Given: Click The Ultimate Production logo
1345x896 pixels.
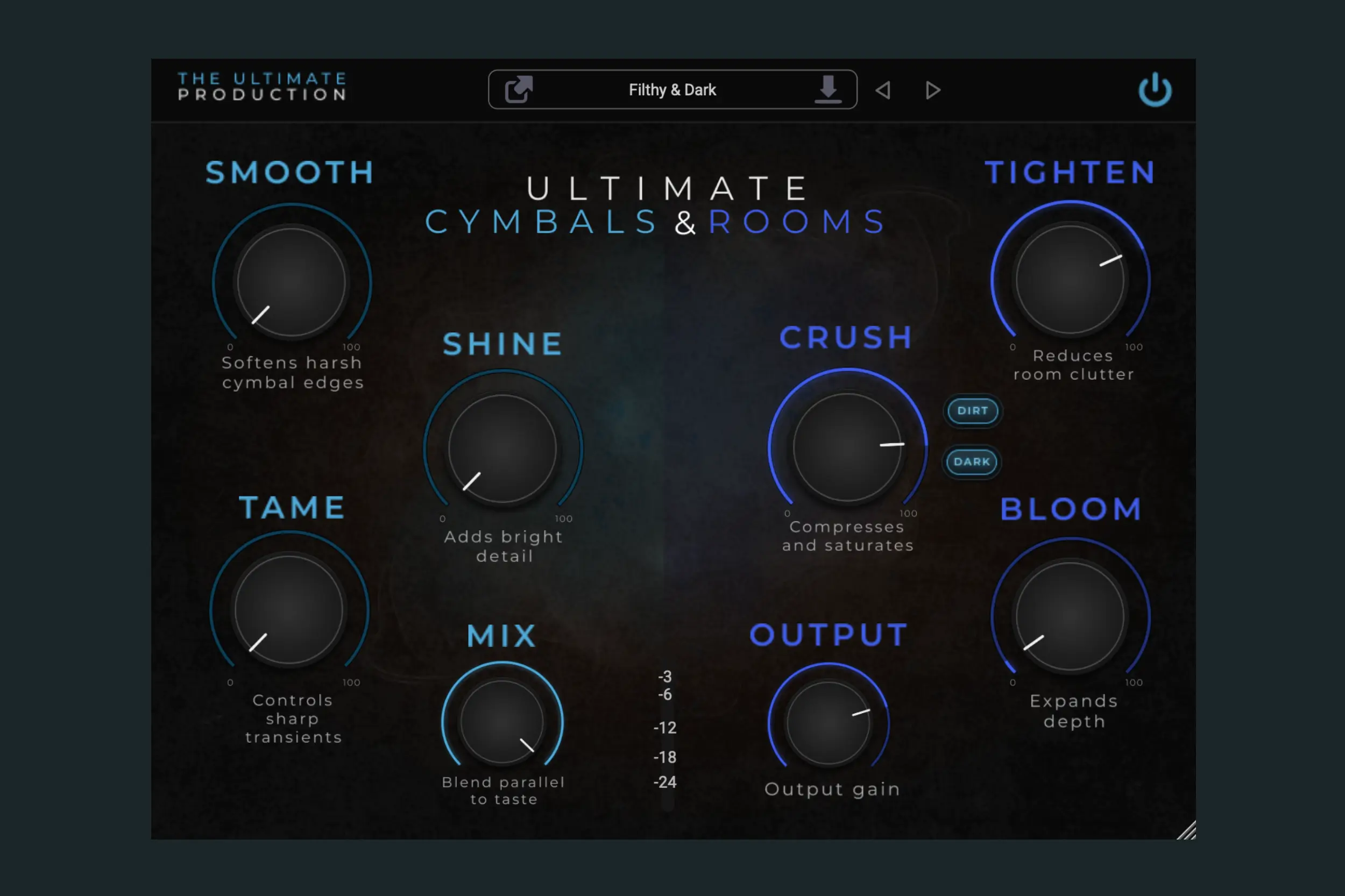Looking at the screenshot, I should point(263,86).
